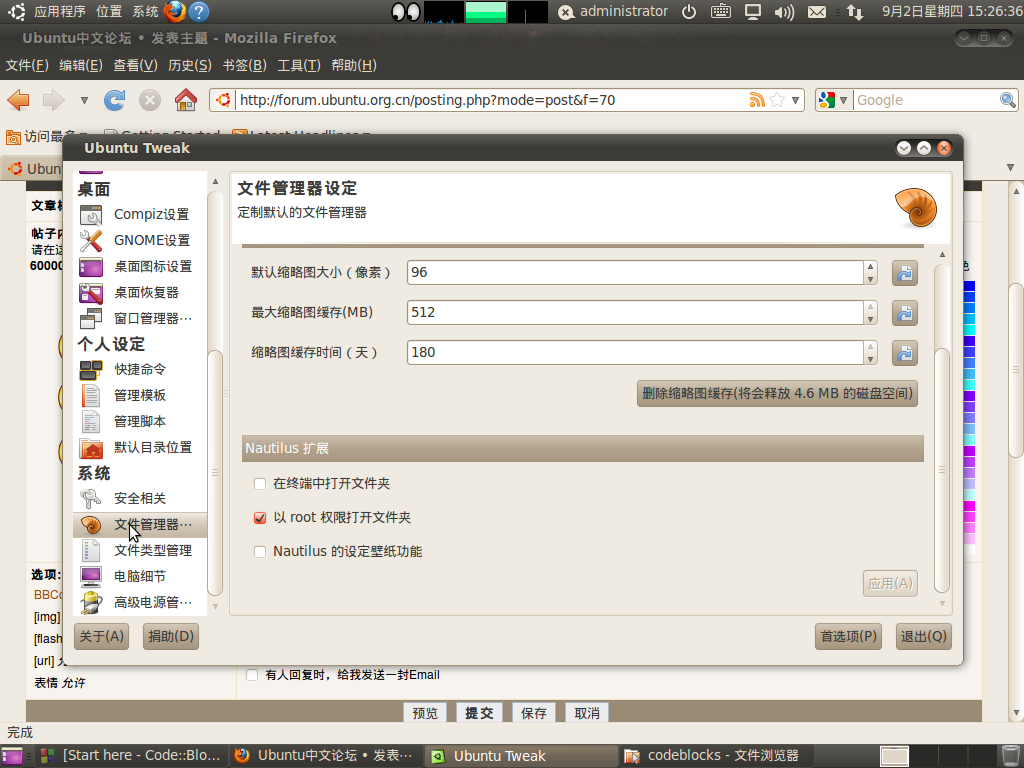Reset default thumbnail size to default value
This screenshot has height=768, width=1024.
pyautogui.click(x=904, y=273)
